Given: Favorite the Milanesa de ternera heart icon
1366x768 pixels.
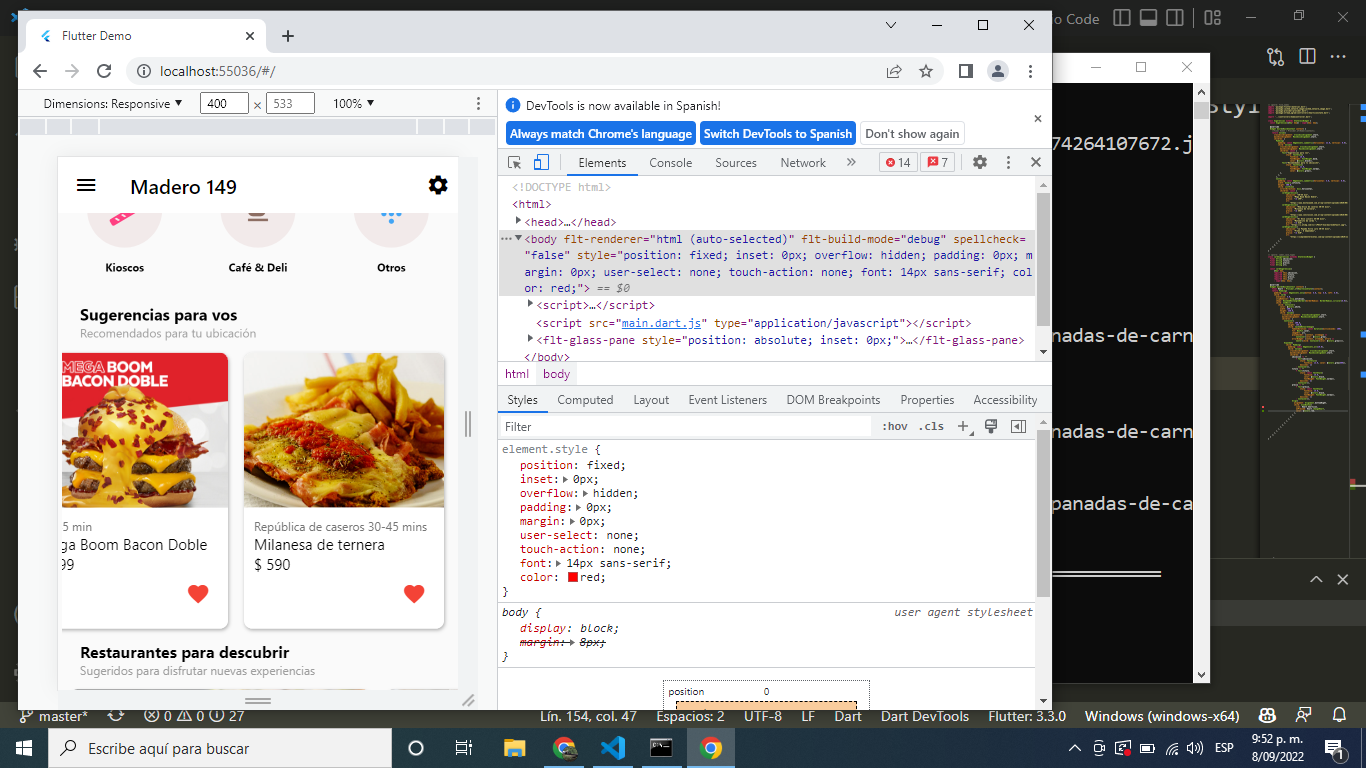Looking at the screenshot, I should (x=414, y=594).
